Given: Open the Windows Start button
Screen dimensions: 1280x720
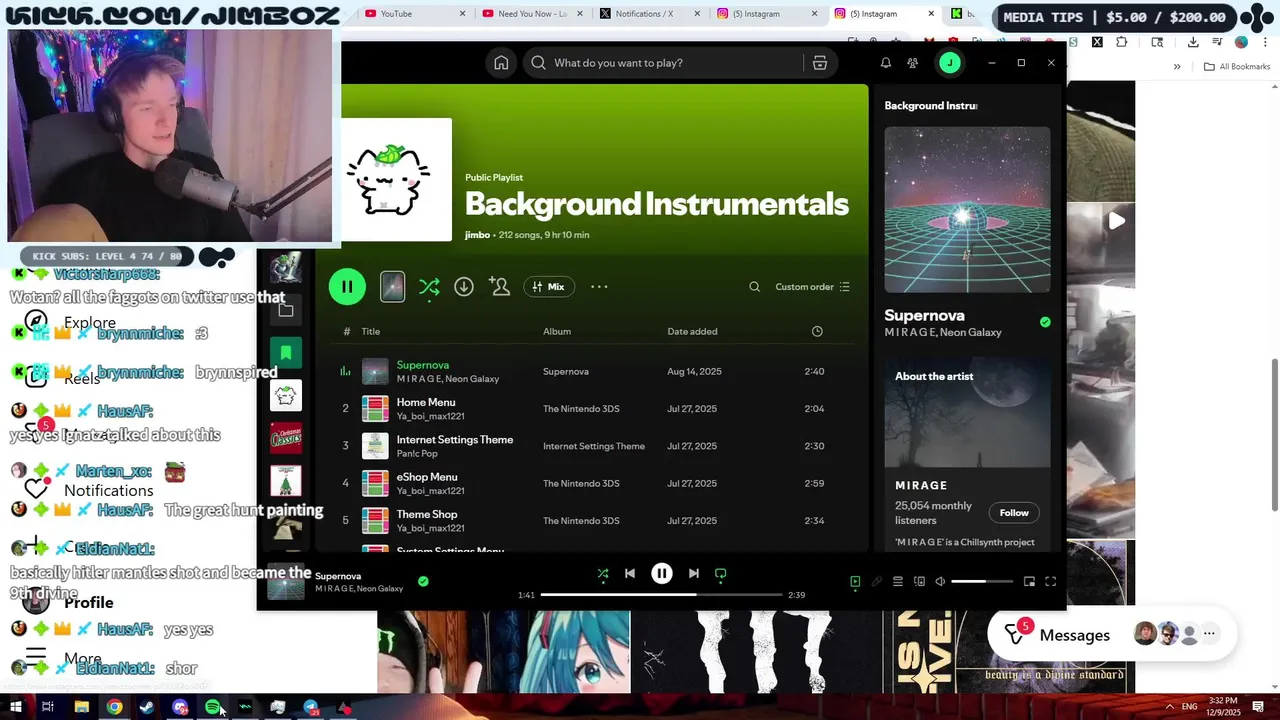Looking at the screenshot, I should 16,707.
